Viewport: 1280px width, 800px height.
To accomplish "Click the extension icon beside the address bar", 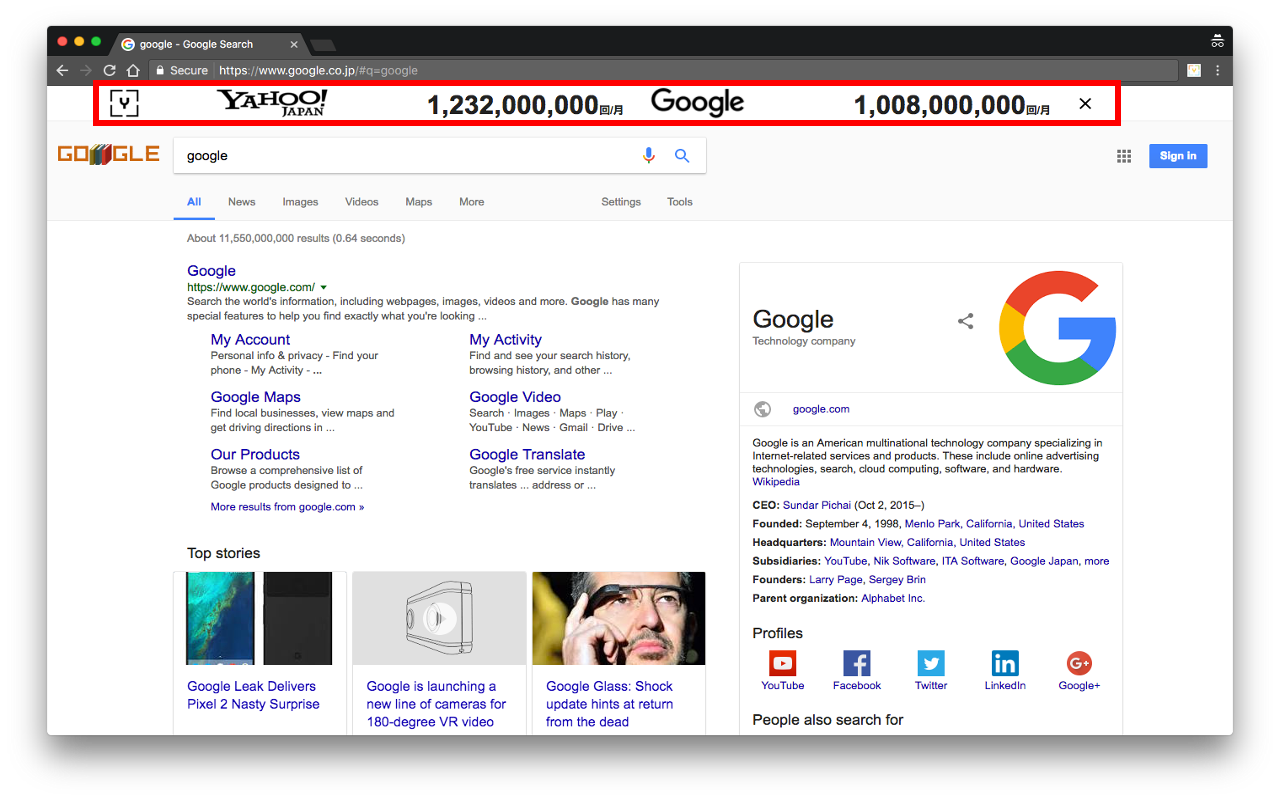I will (1194, 71).
